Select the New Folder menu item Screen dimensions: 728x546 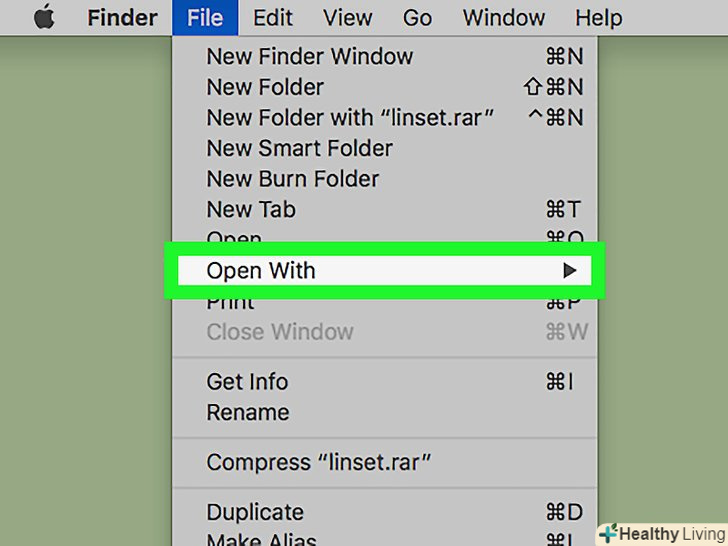(265, 87)
